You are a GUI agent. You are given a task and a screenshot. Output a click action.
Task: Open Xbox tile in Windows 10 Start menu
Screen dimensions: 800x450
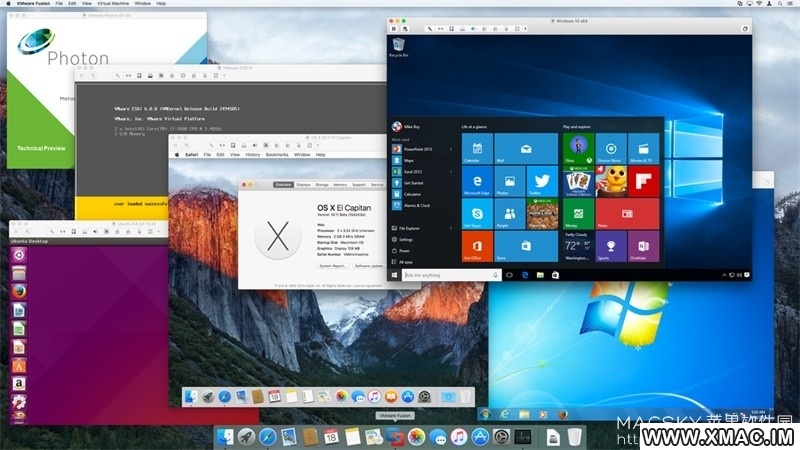tap(578, 148)
